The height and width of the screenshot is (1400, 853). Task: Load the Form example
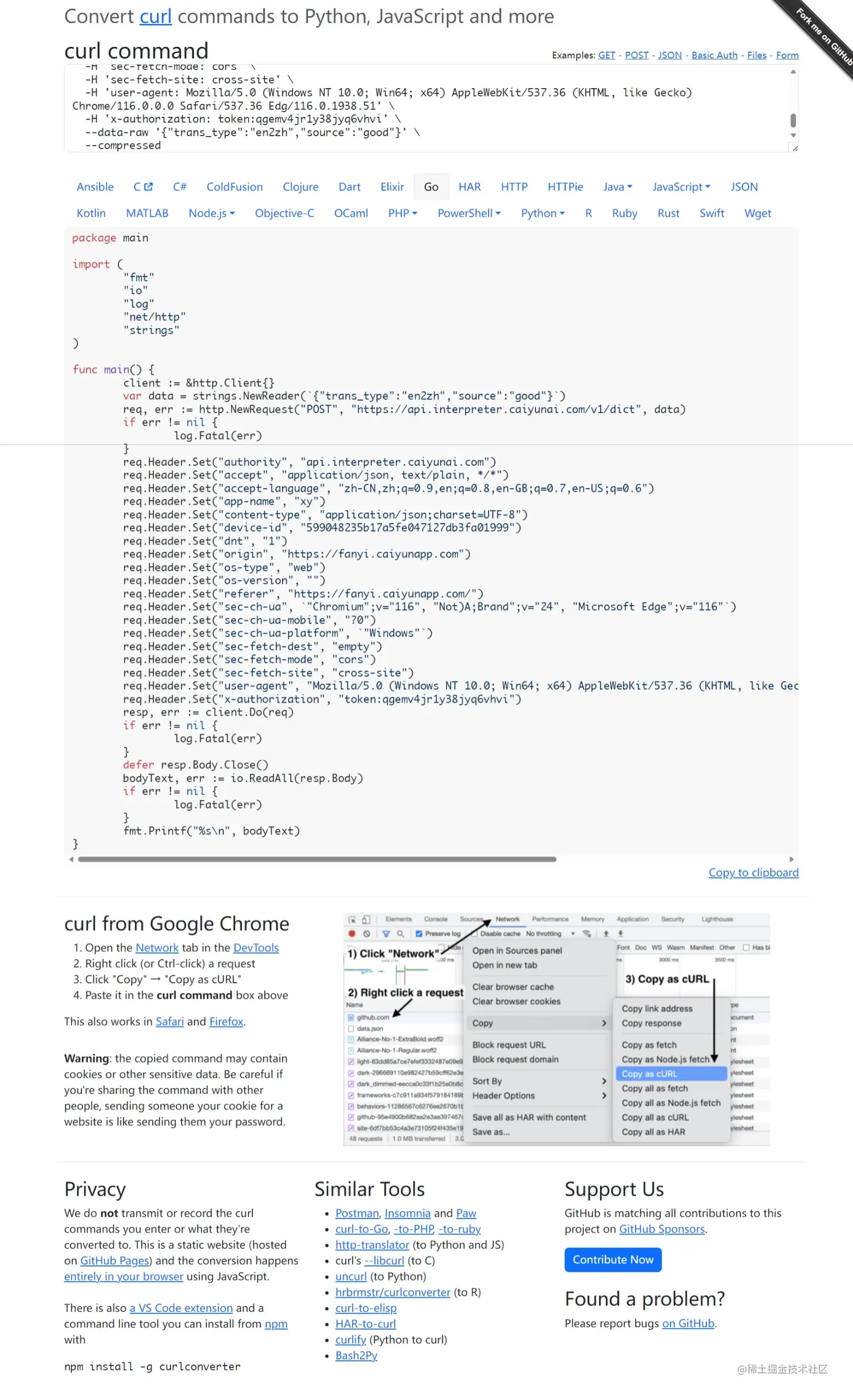(787, 55)
